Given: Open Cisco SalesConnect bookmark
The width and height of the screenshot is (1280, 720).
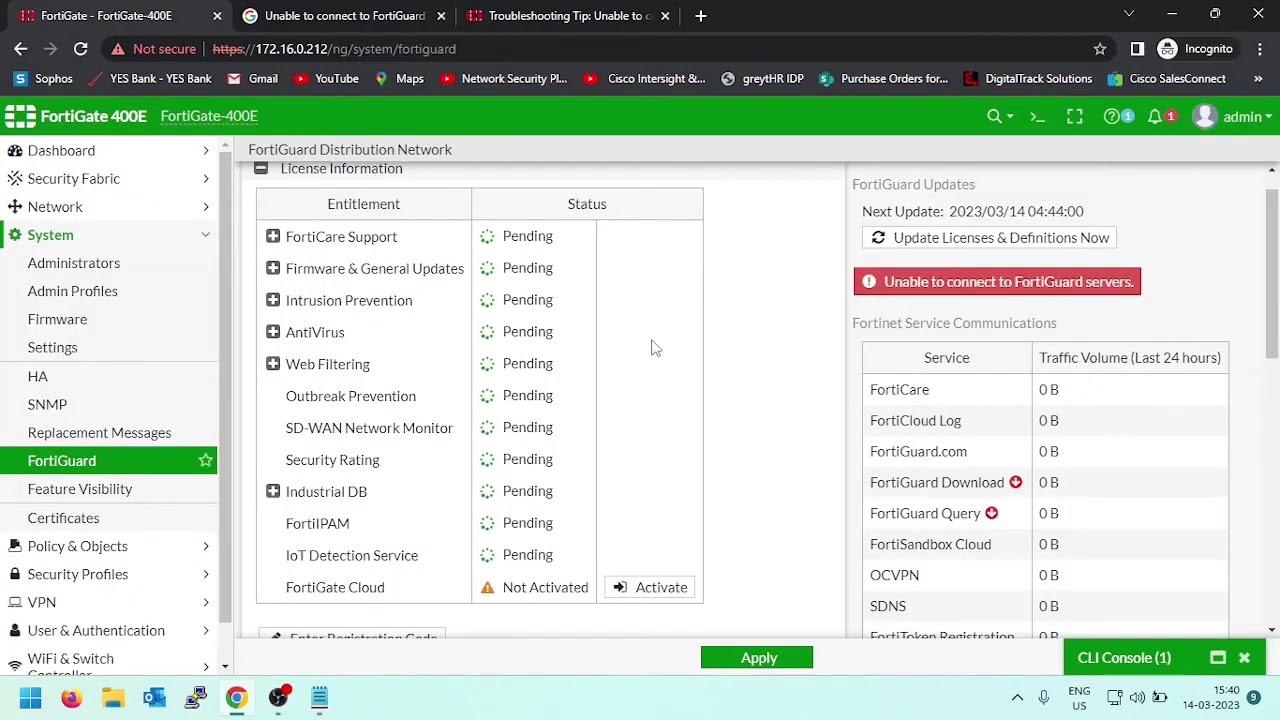Looking at the screenshot, I should (1166, 79).
